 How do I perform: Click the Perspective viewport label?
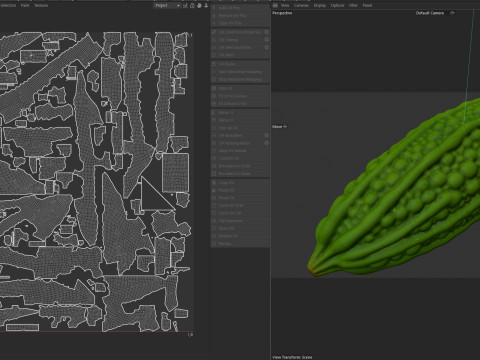tap(282, 13)
